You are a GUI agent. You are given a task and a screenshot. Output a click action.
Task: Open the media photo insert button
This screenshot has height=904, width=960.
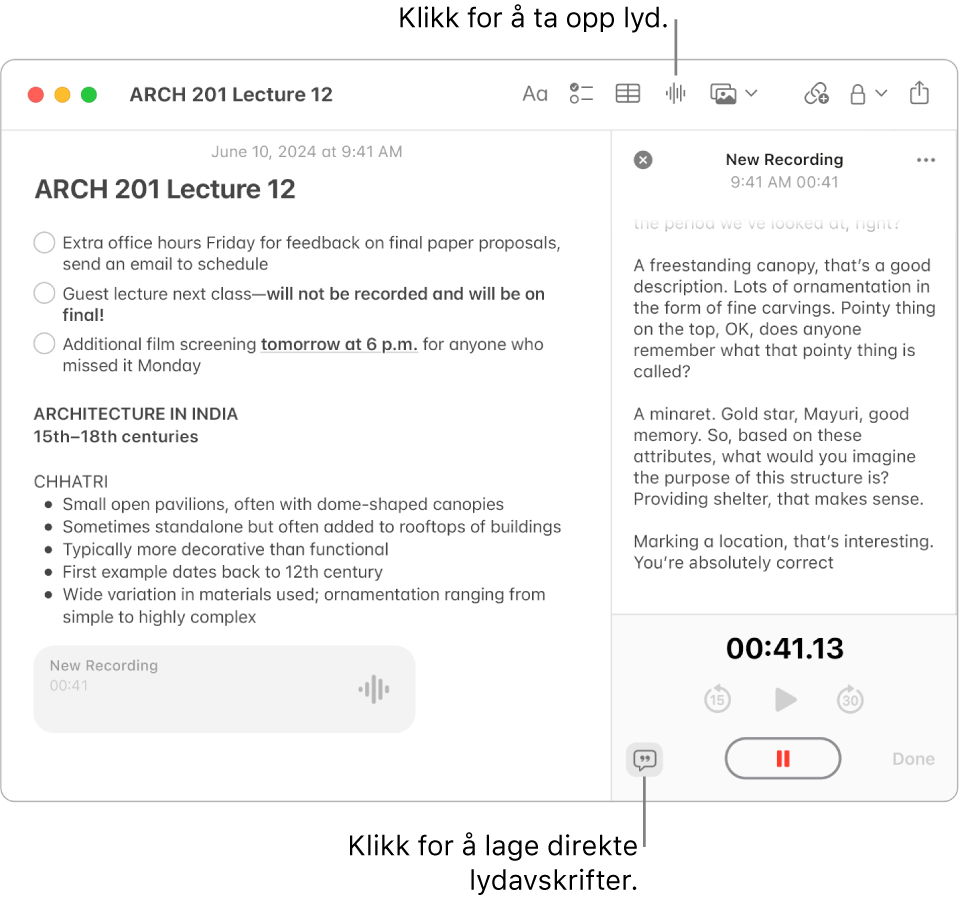(x=723, y=94)
